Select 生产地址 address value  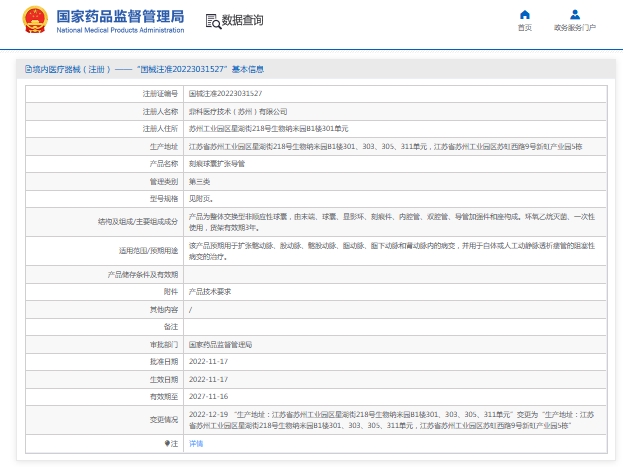385,147
